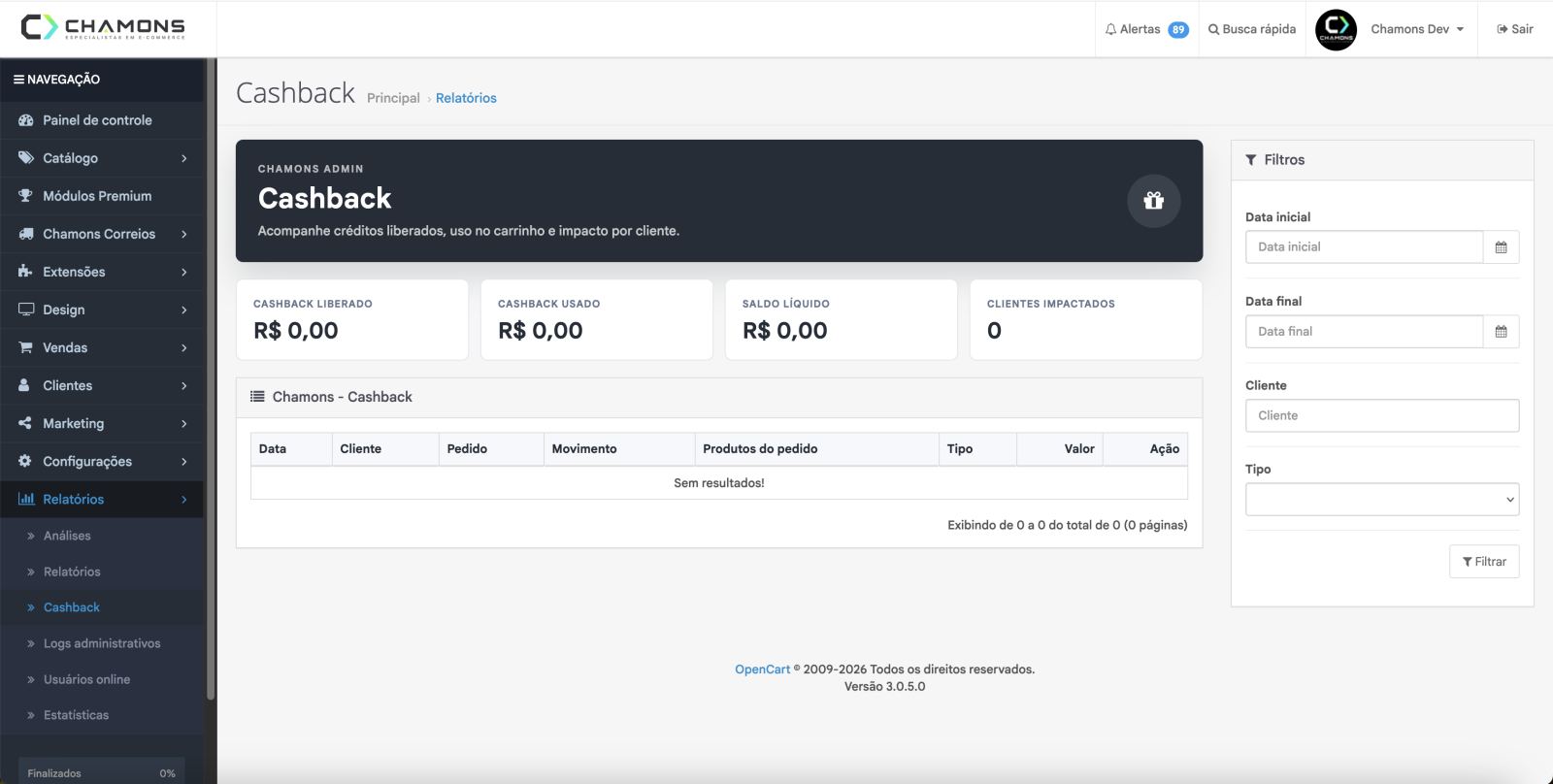Click Sair to log out

point(1515,29)
